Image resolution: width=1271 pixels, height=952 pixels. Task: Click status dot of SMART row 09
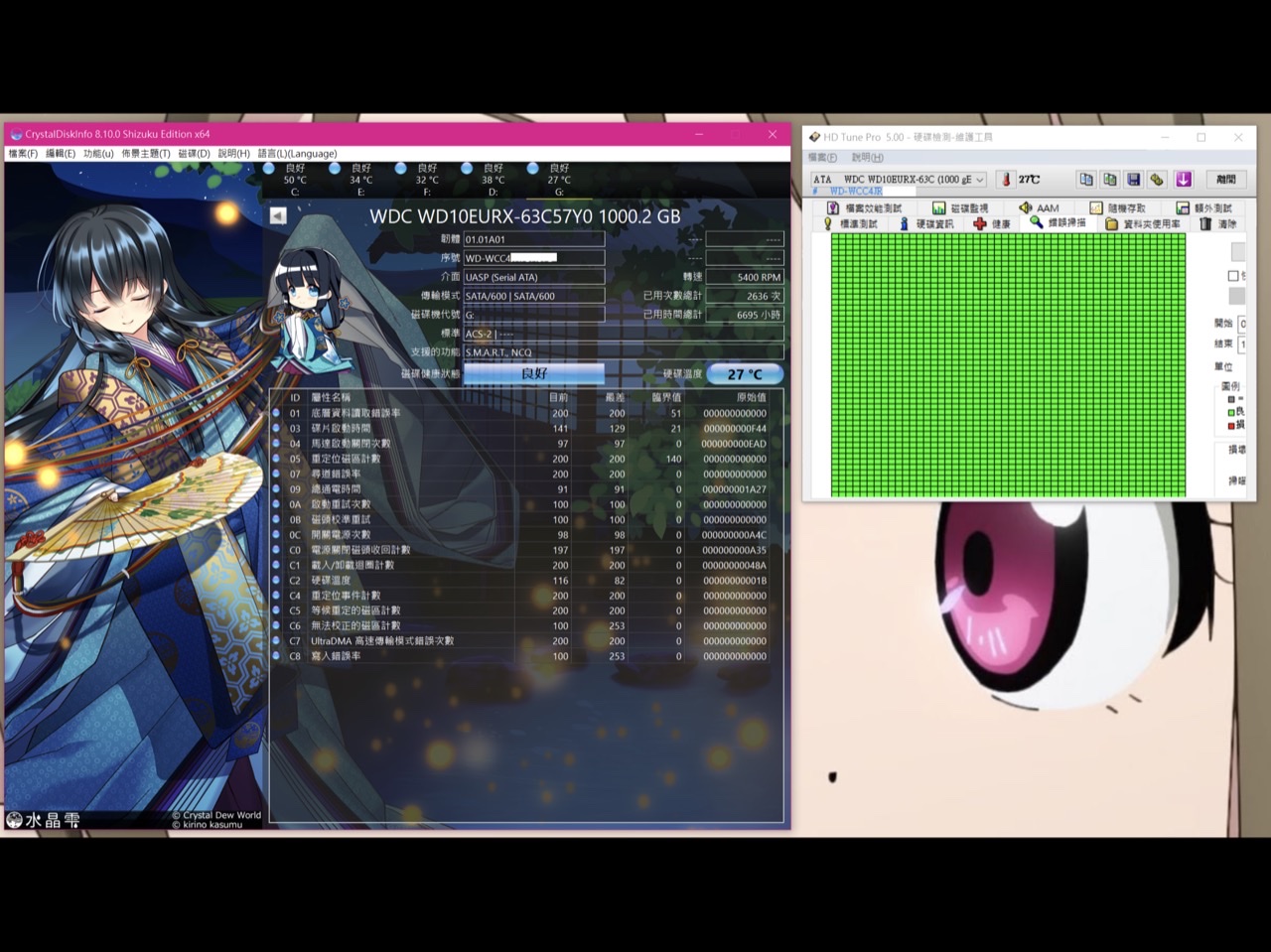pos(276,489)
